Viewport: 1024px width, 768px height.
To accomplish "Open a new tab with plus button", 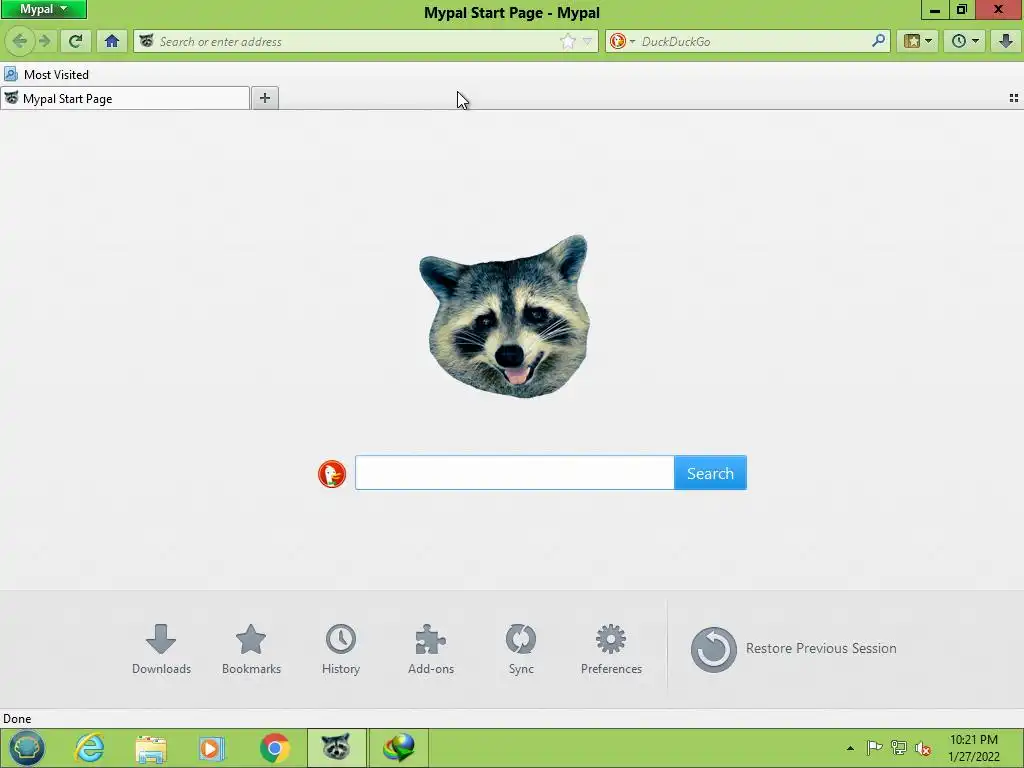I will (264, 98).
